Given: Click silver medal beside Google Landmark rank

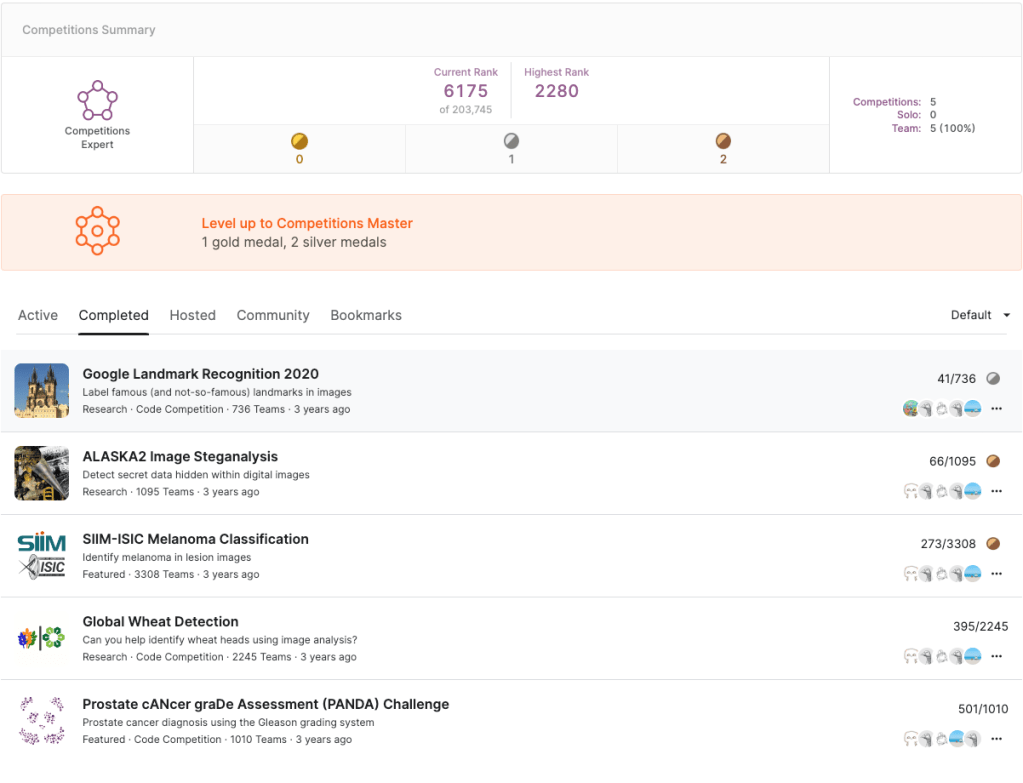Looking at the screenshot, I should click(993, 379).
